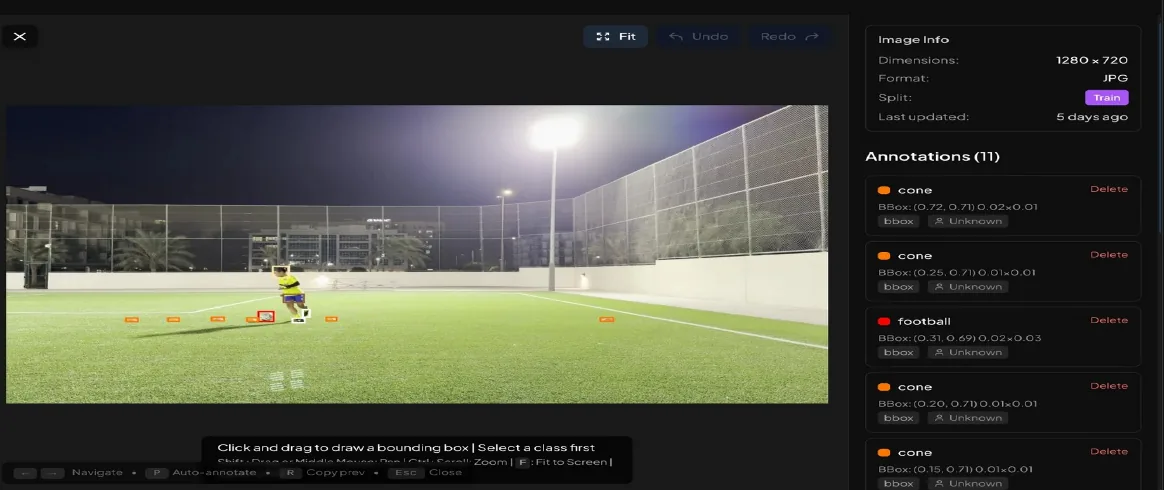Click the Esc Close key hint

point(425,473)
